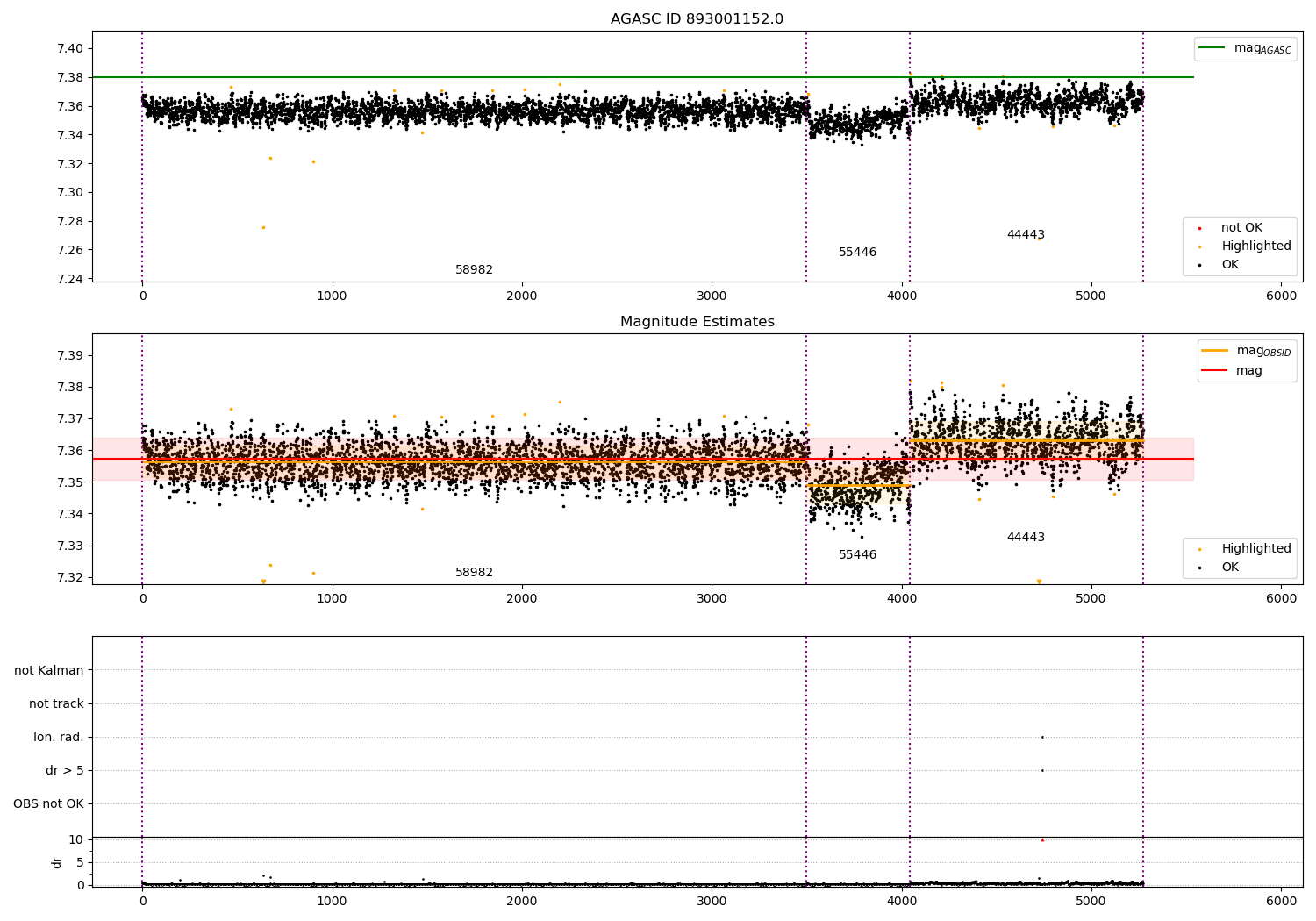The image size is (1316, 921).
Task: Click the 7.37 y-axis tick label
Action: coord(71,419)
